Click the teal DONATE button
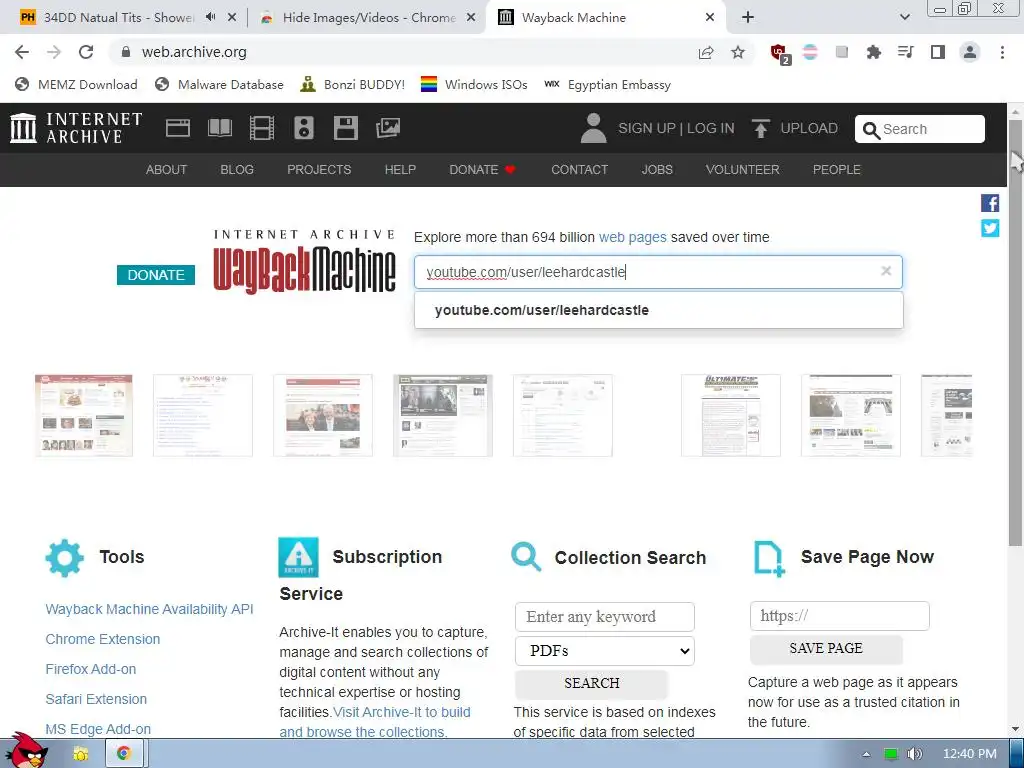This screenshot has height=768, width=1024. (155, 275)
